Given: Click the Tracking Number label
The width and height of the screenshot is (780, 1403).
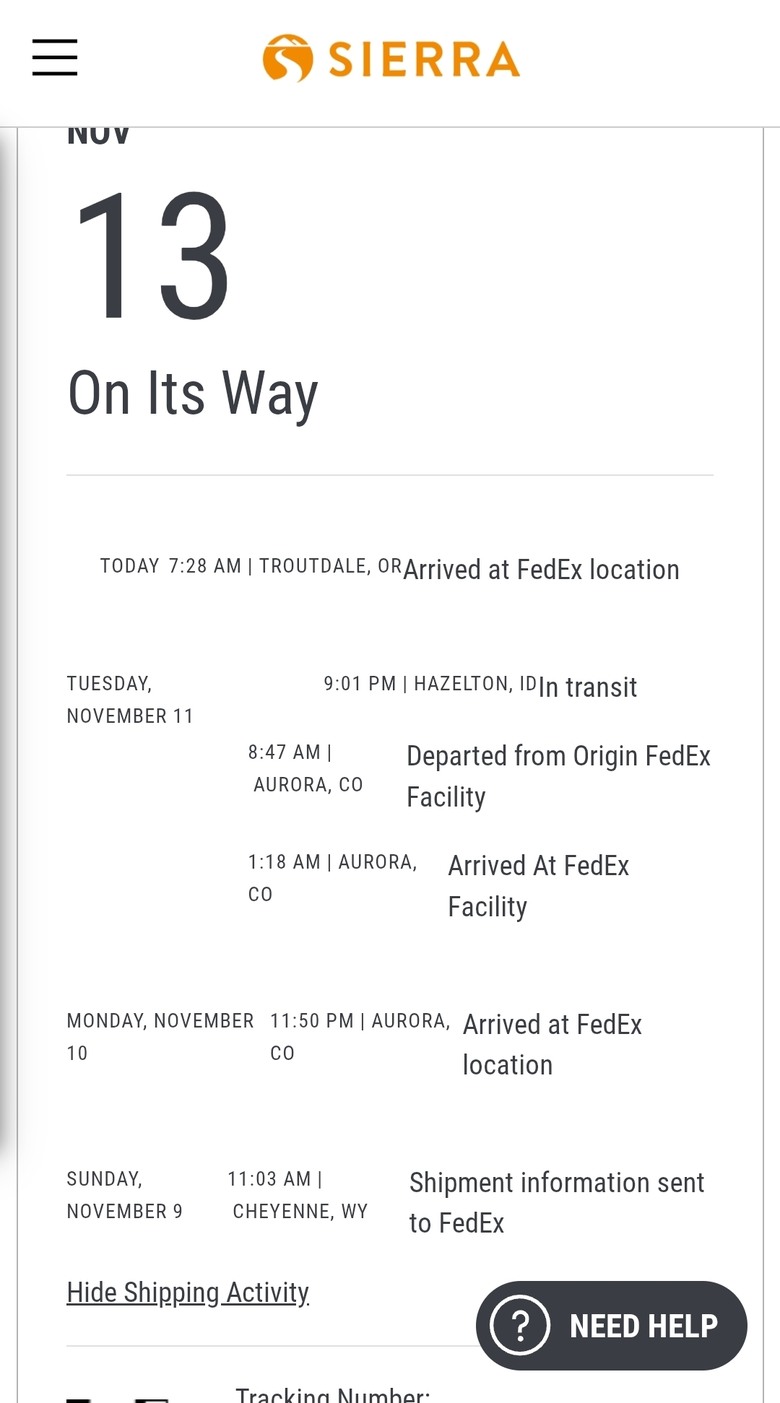Looking at the screenshot, I should click(x=333, y=1394).
